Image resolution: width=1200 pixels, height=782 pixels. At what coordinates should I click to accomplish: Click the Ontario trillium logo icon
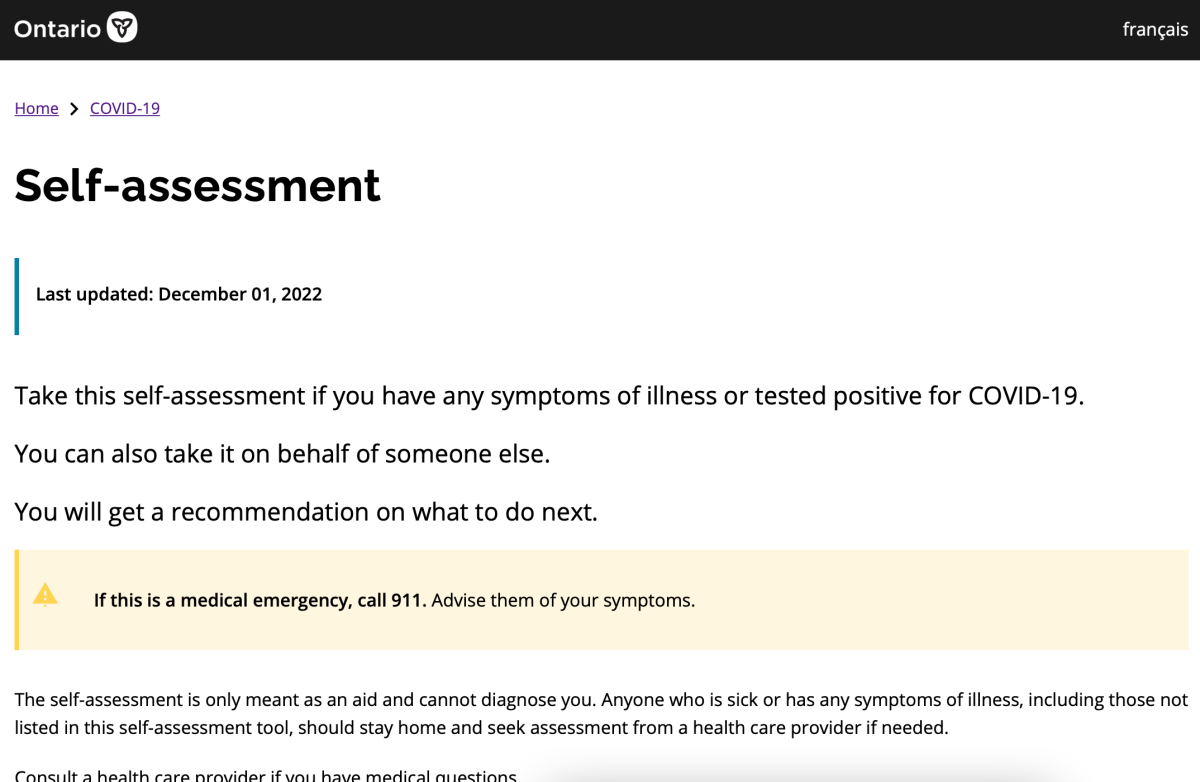[x=122, y=28]
